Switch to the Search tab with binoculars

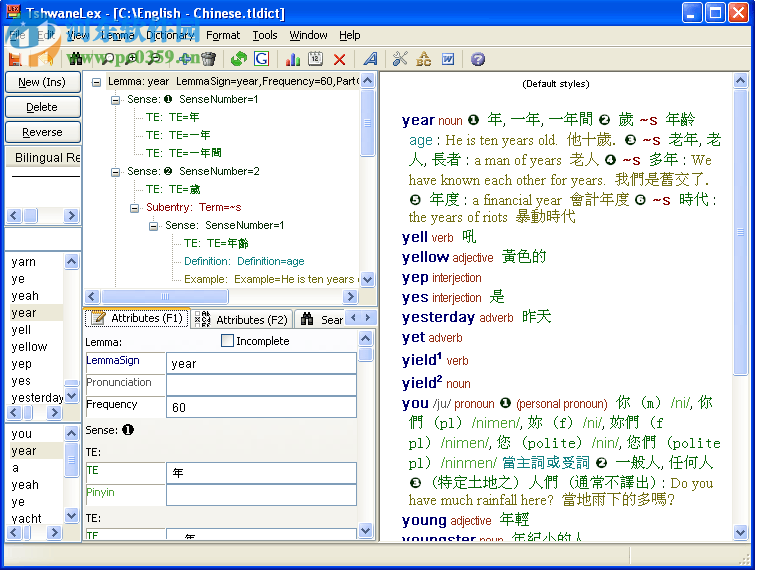pos(322,320)
